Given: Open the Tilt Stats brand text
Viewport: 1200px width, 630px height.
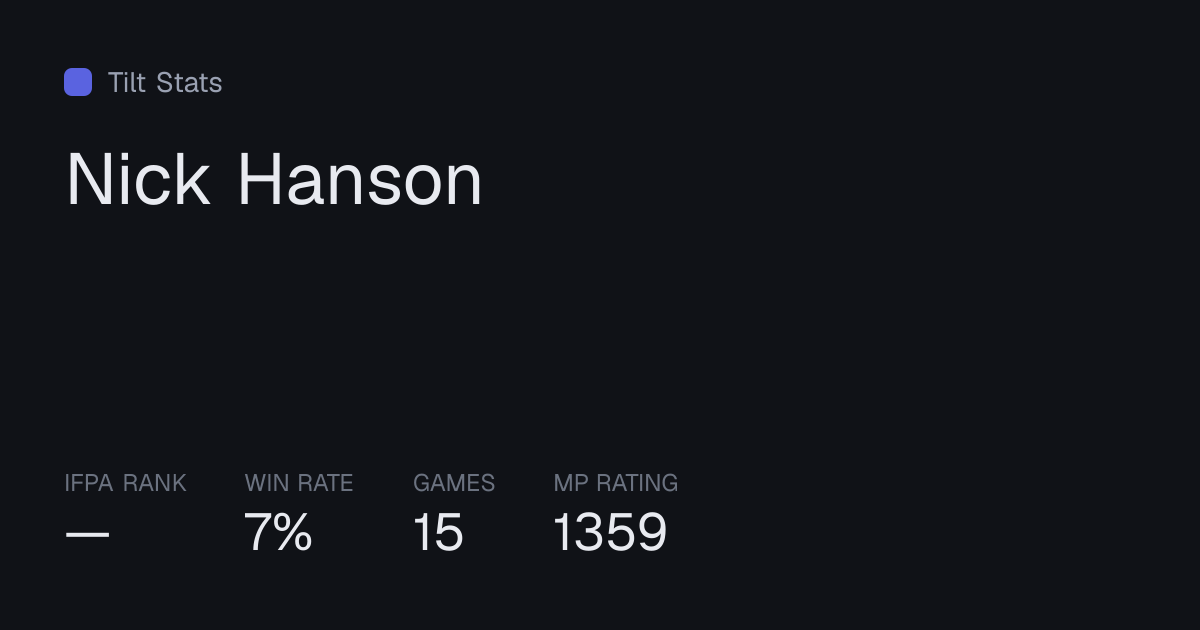Looking at the screenshot, I should [x=165, y=82].
